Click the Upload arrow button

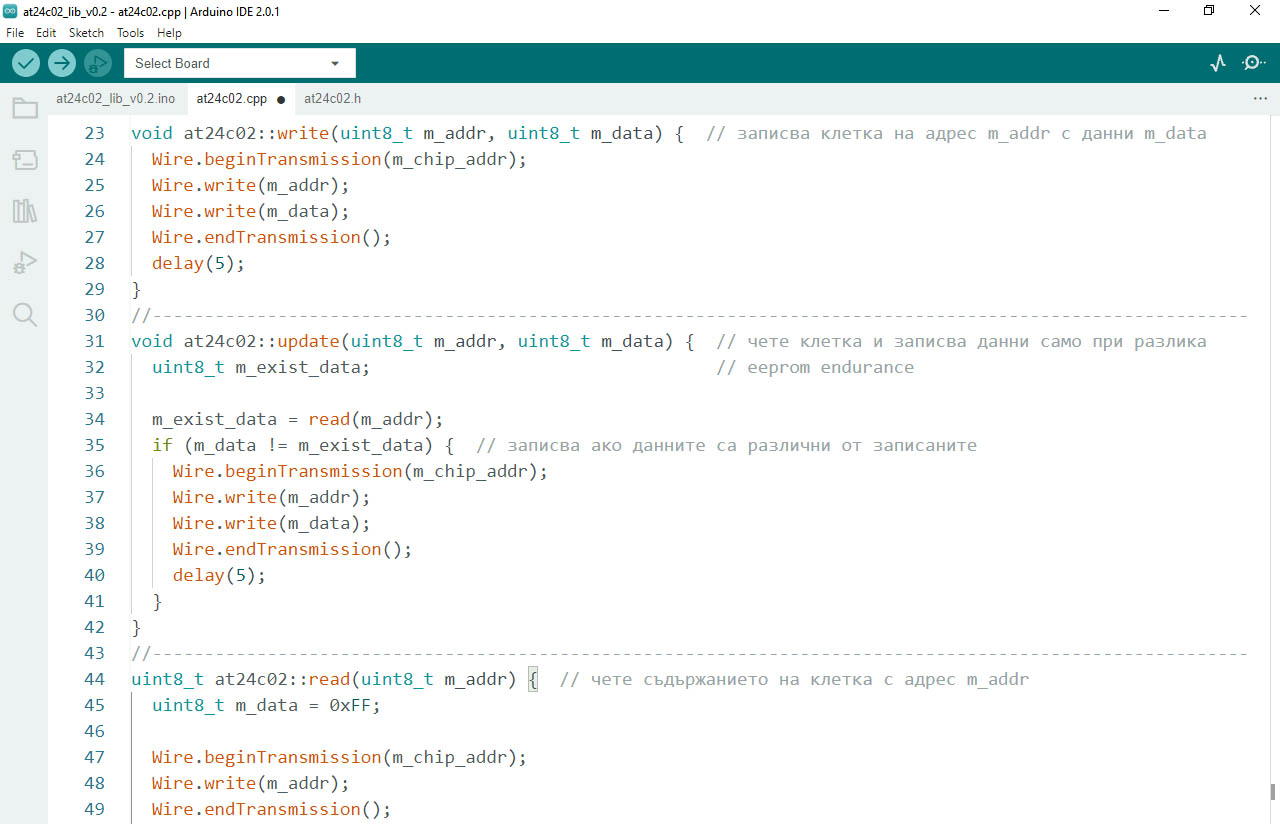coord(62,63)
